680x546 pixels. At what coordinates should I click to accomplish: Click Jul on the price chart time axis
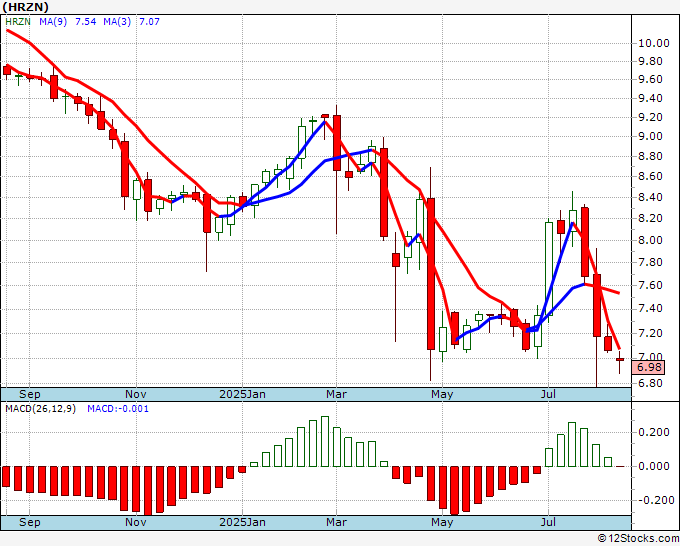pos(549,394)
